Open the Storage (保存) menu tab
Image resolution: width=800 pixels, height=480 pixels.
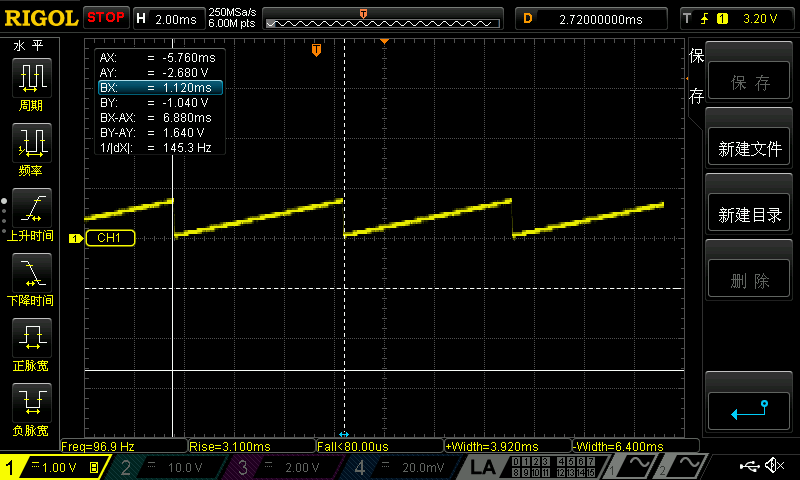coord(696,75)
